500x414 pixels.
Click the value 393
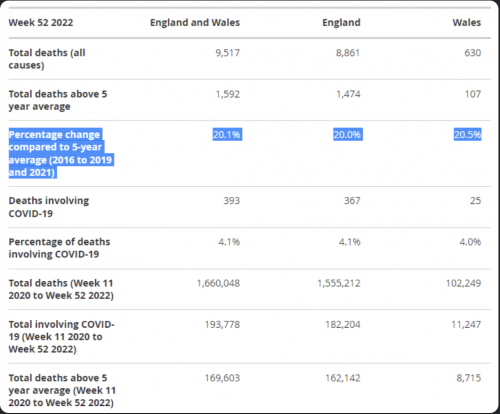coord(232,201)
